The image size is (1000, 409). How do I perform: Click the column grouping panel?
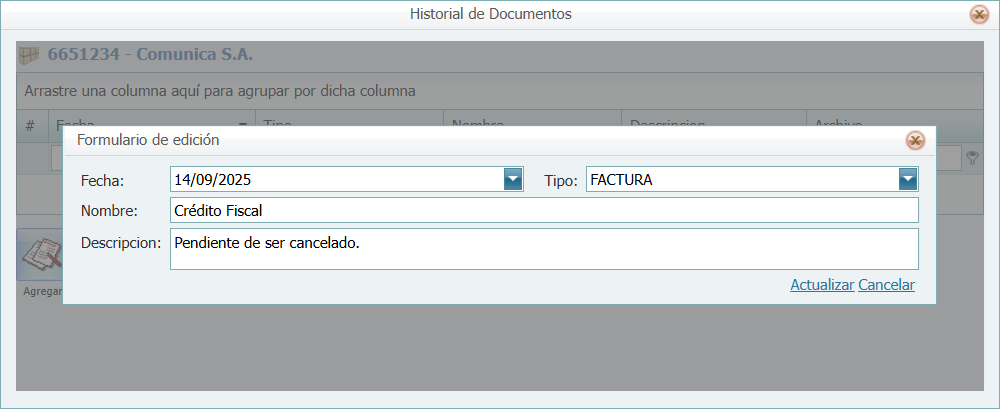click(500, 91)
